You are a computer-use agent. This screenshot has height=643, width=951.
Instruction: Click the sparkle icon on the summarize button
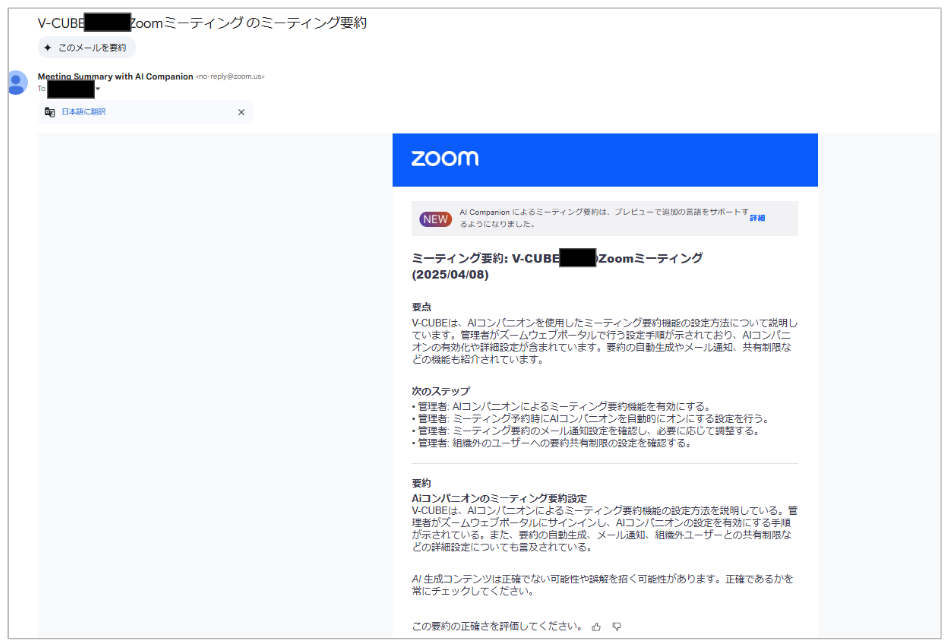pos(48,47)
